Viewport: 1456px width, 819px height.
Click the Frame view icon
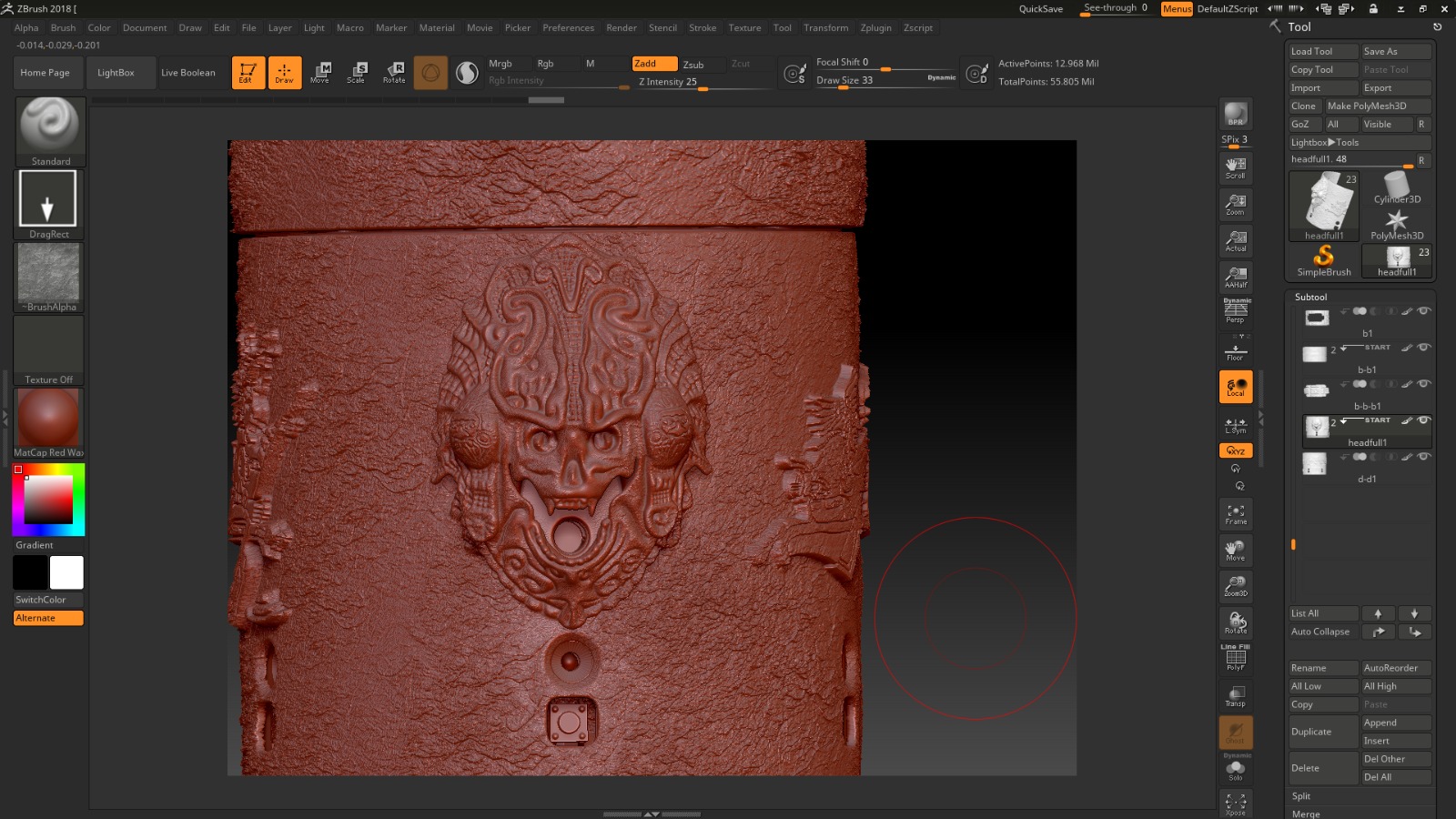click(x=1236, y=514)
